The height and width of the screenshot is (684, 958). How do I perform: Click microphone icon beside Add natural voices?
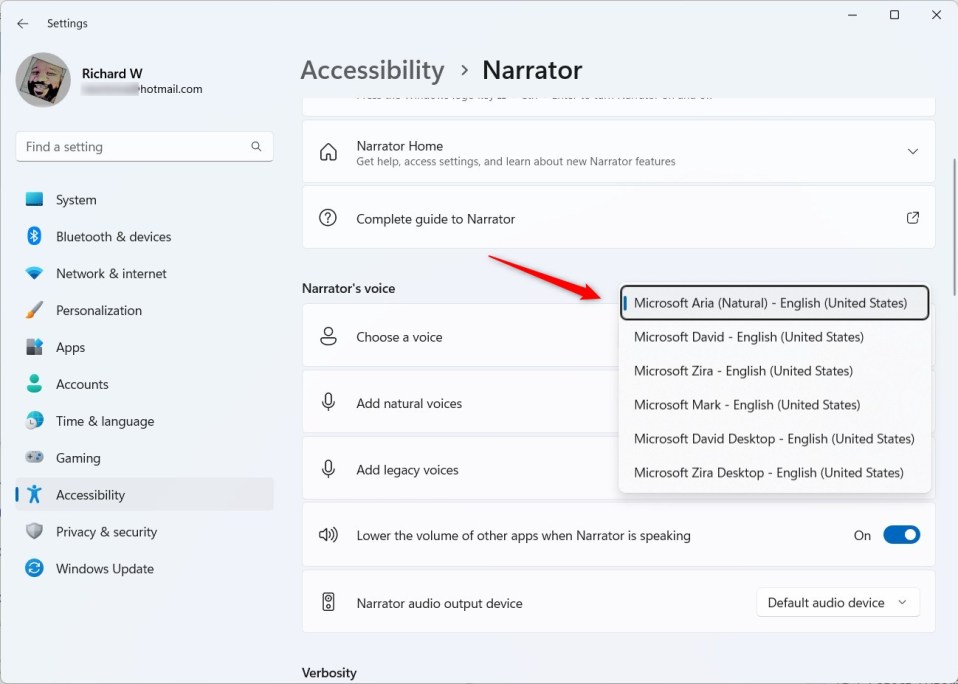pyautogui.click(x=328, y=402)
